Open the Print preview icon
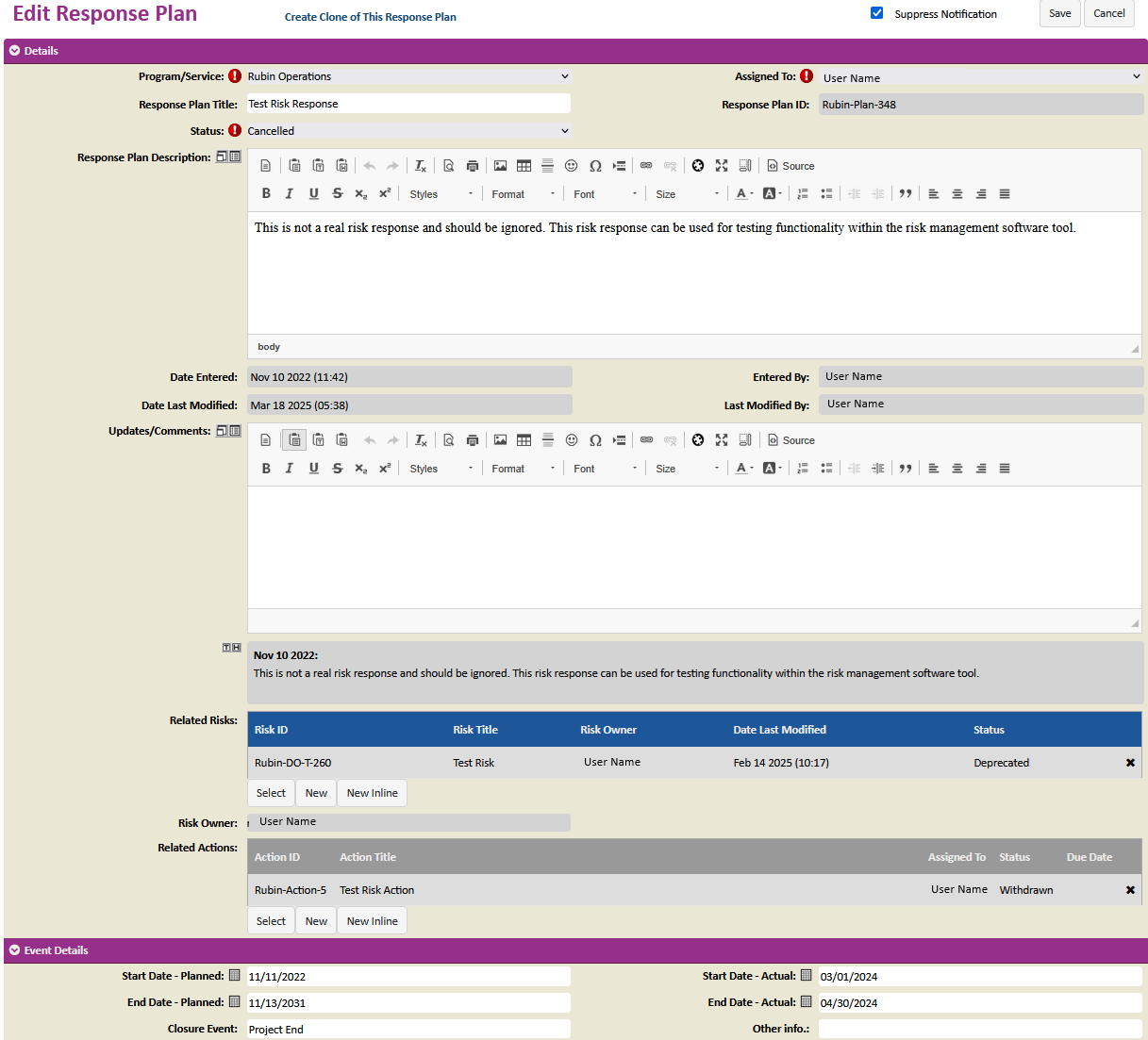The width and height of the screenshot is (1148, 1040). click(472, 165)
